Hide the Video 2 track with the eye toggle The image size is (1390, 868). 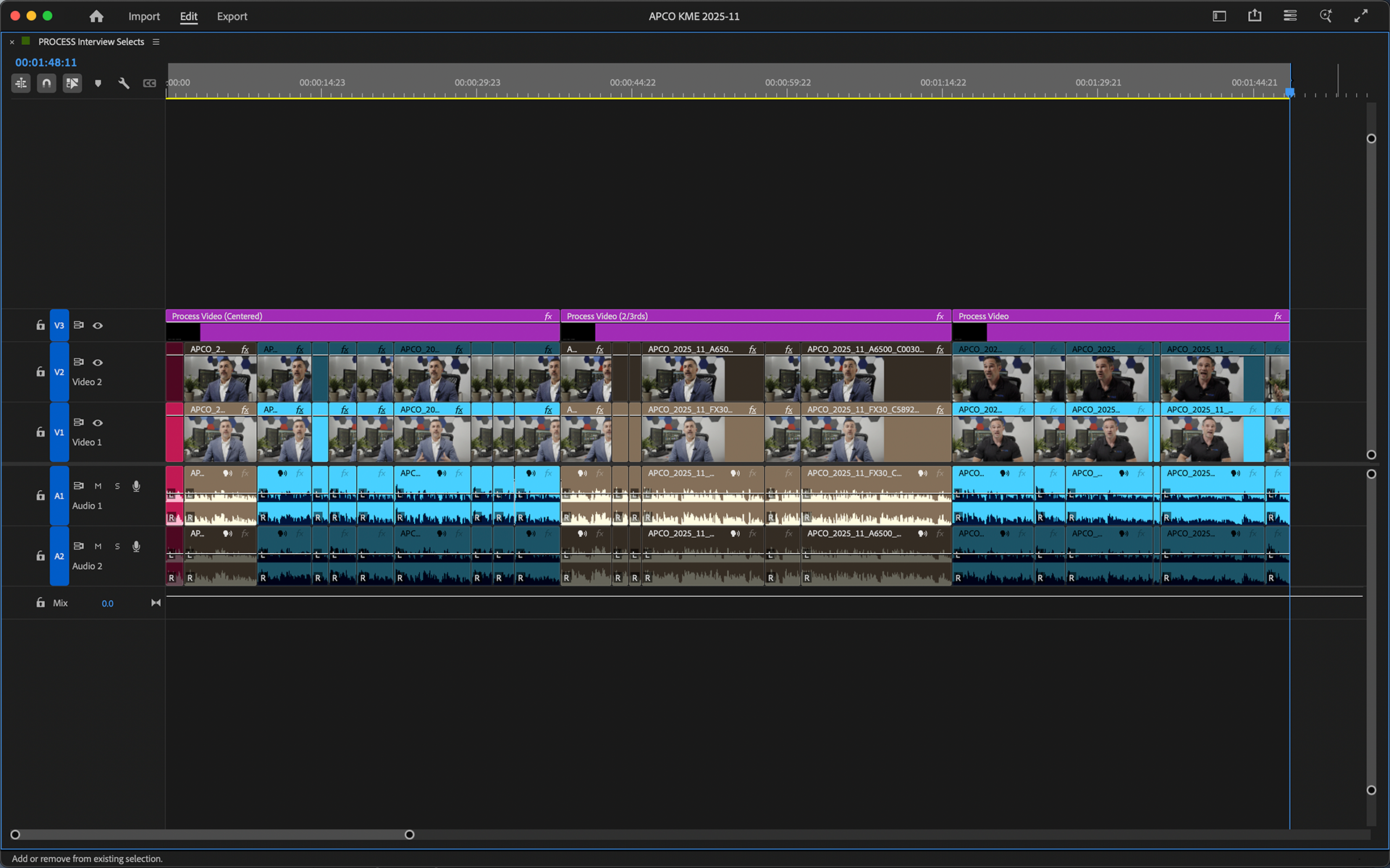coord(98,362)
